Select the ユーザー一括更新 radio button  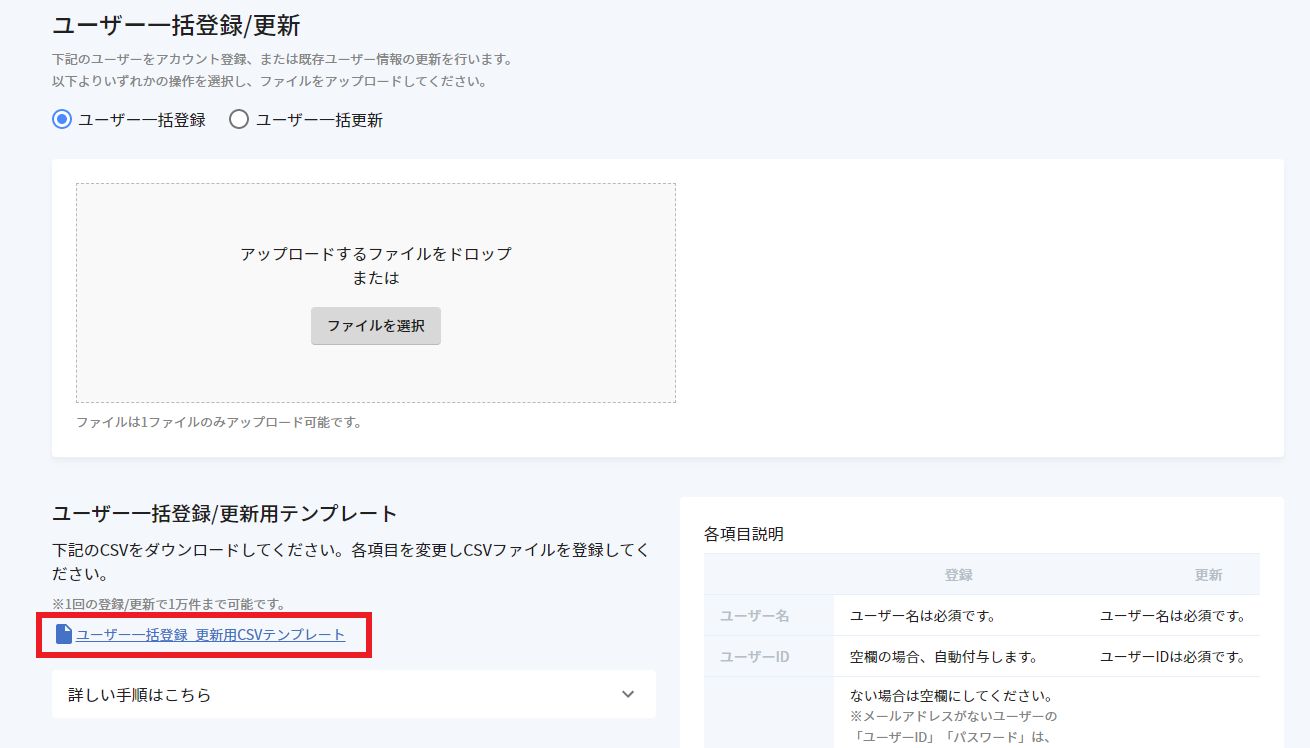[x=239, y=120]
